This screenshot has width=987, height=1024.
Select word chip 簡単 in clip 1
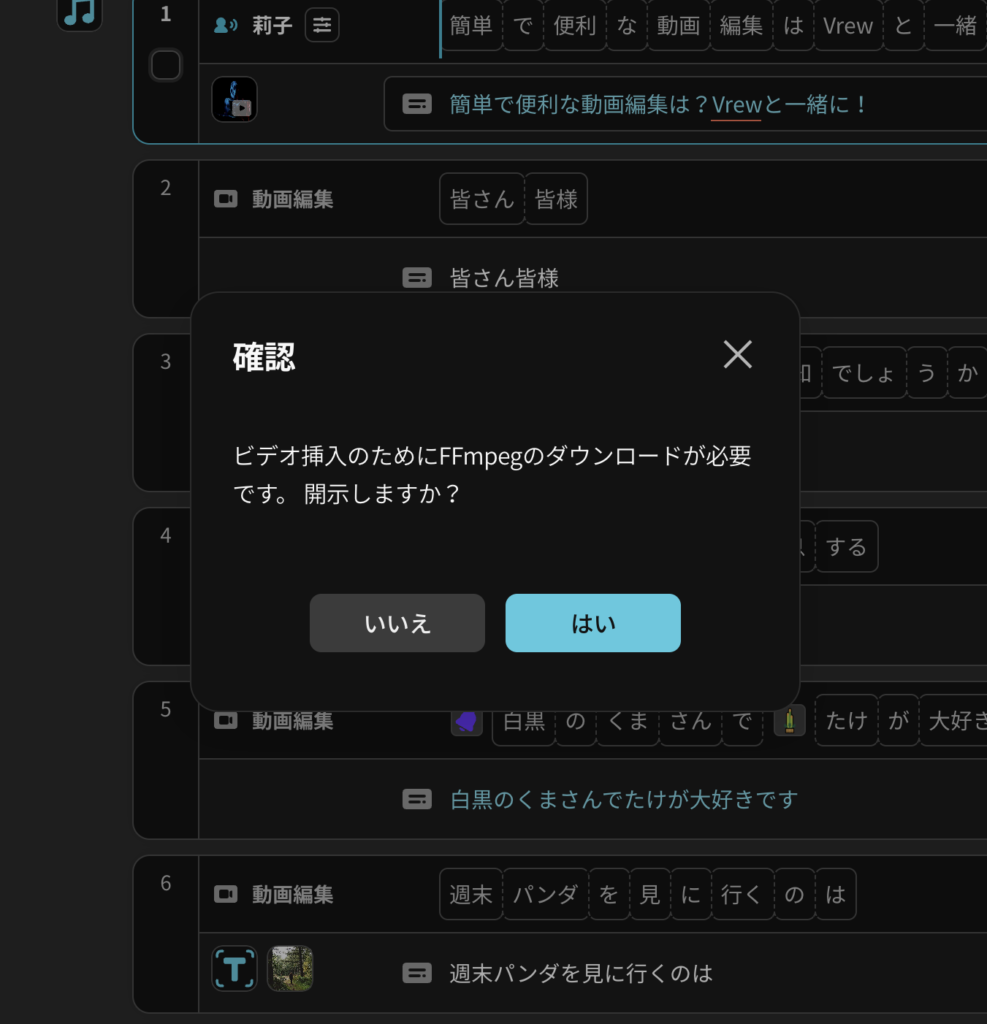point(471,25)
